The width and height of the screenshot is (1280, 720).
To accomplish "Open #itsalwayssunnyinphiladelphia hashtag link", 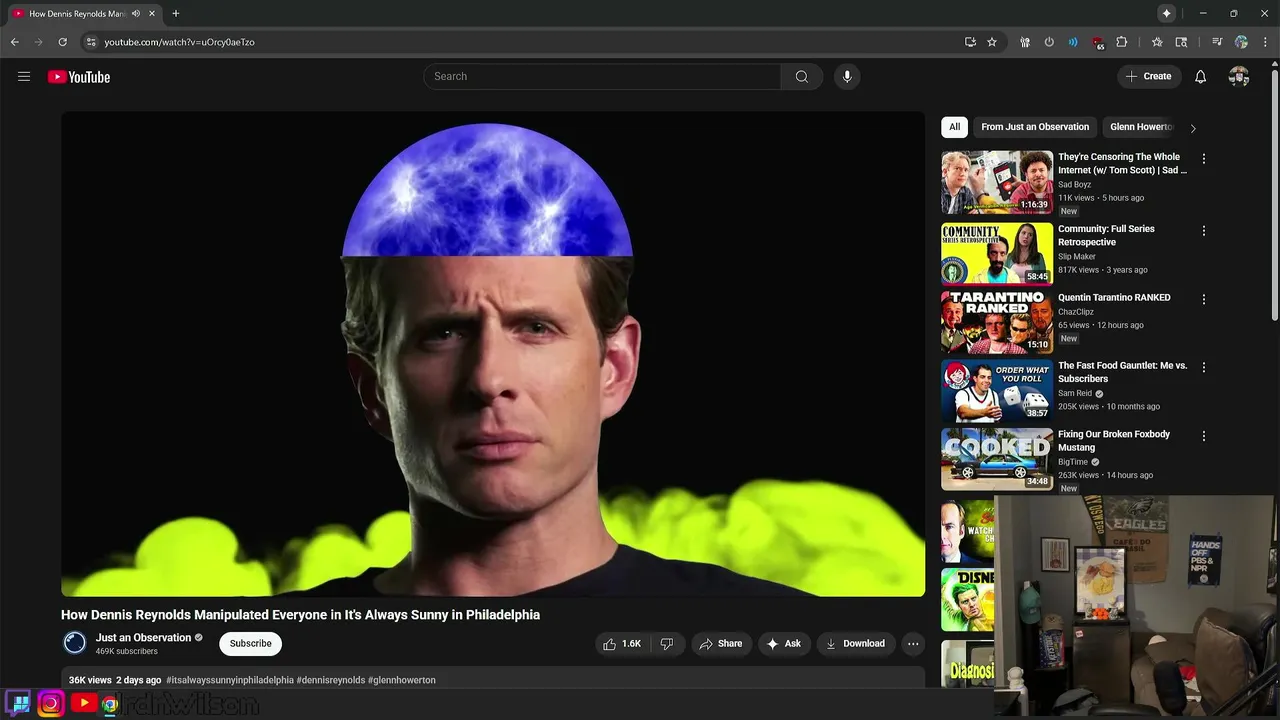I will tap(230, 680).
